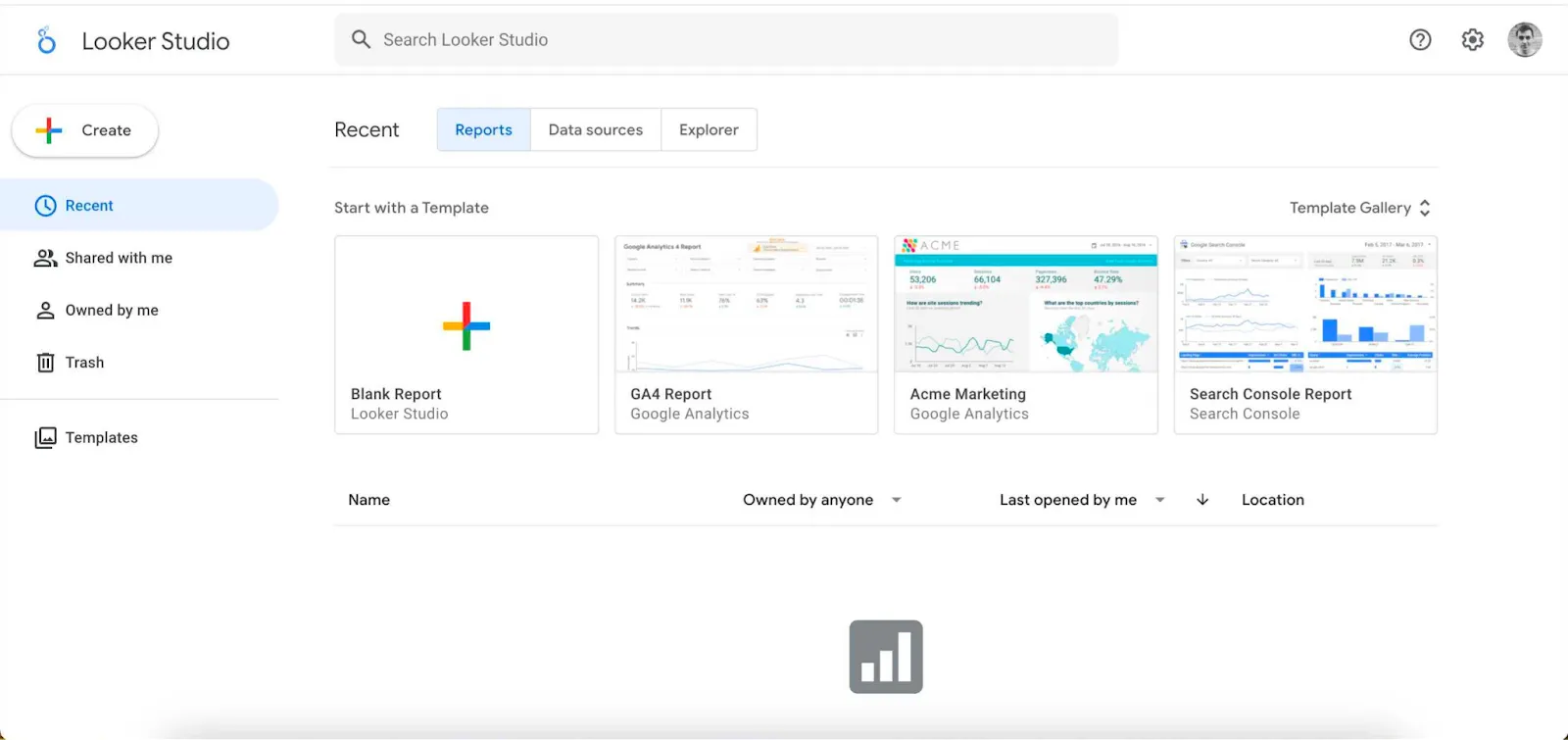Click the Owned by me person icon
The image size is (1568, 740).
(x=45, y=311)
